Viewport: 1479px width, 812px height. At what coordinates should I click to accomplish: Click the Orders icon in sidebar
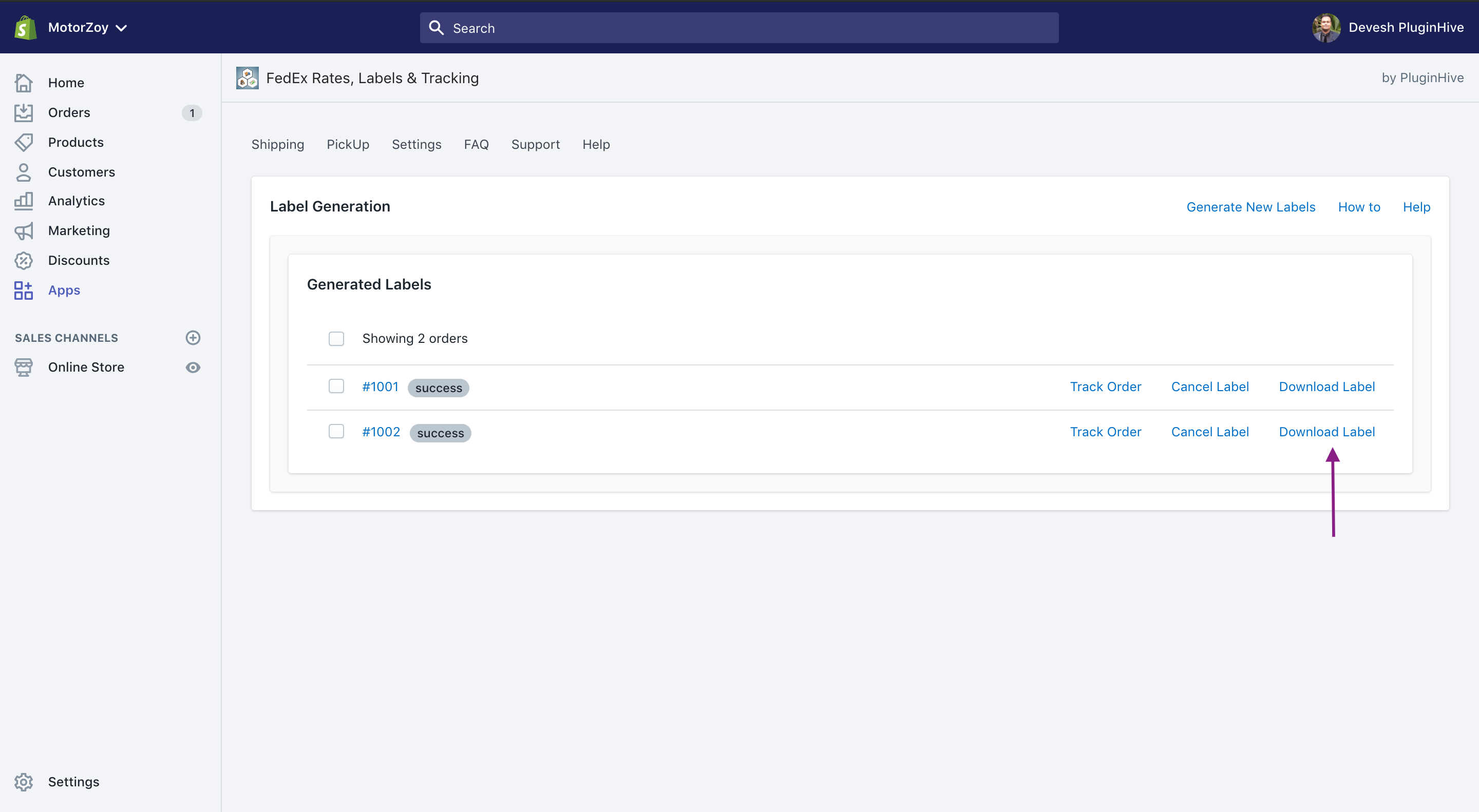[25, 112]
